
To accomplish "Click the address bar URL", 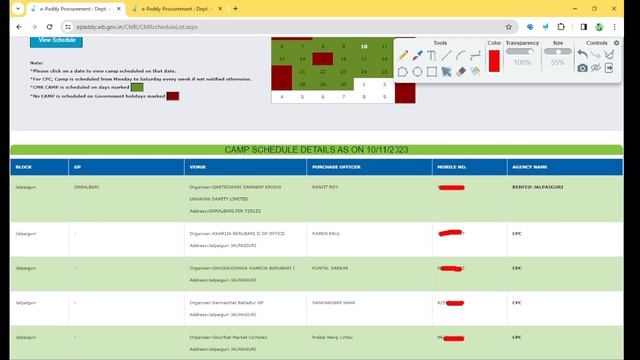I will 137,27.
